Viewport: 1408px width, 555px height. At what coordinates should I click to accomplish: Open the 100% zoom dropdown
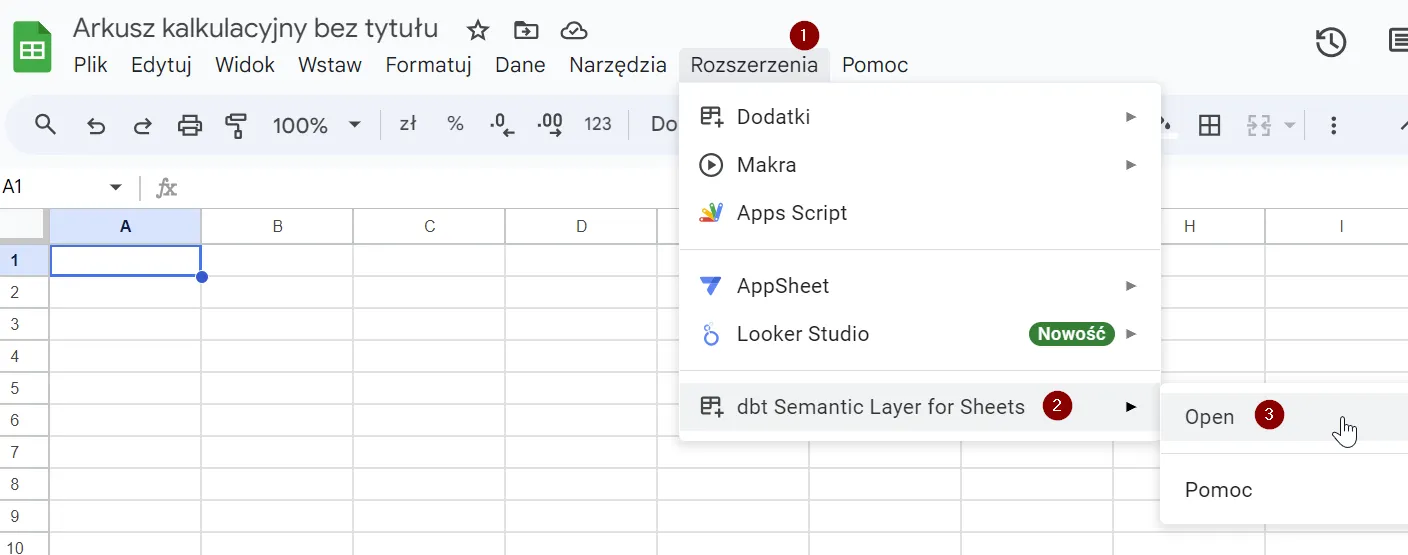[315, 125]
